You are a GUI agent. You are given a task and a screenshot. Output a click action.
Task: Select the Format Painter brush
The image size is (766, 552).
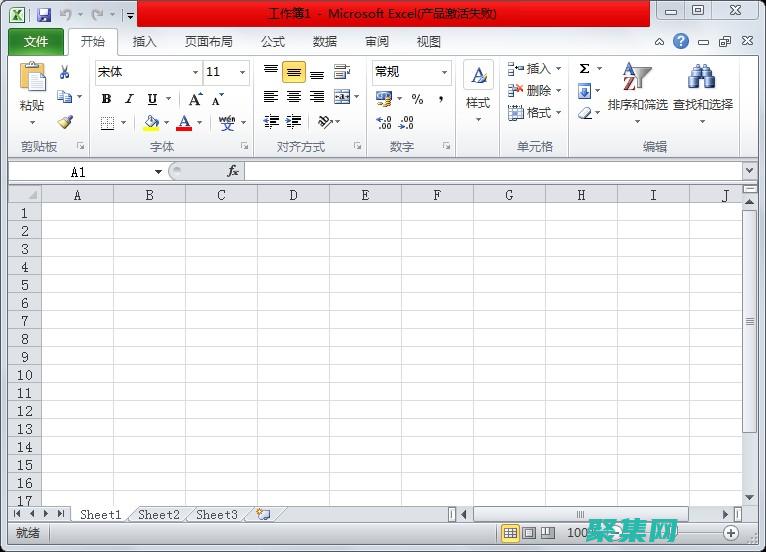[65, 122]
